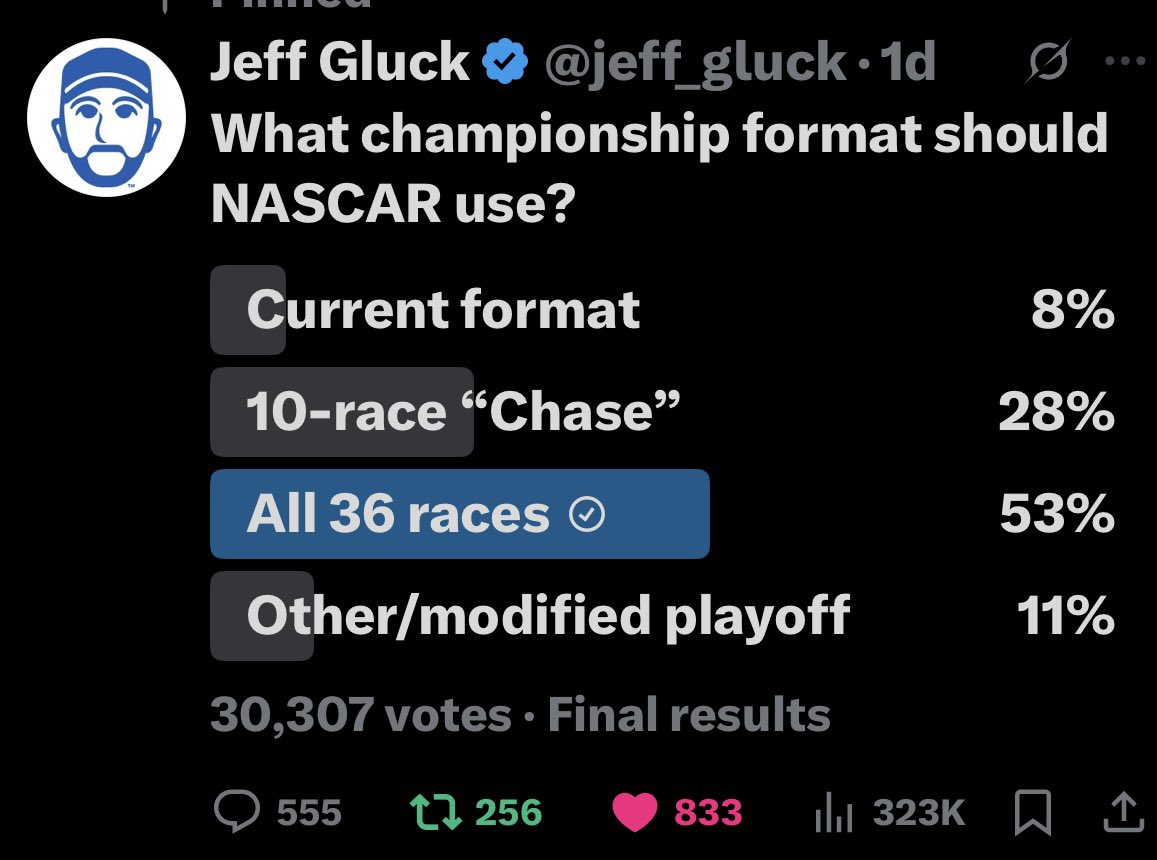This screenshot has width=1157, height=860.
Task: Like the post with heart icon
Action: pos(632,811)
